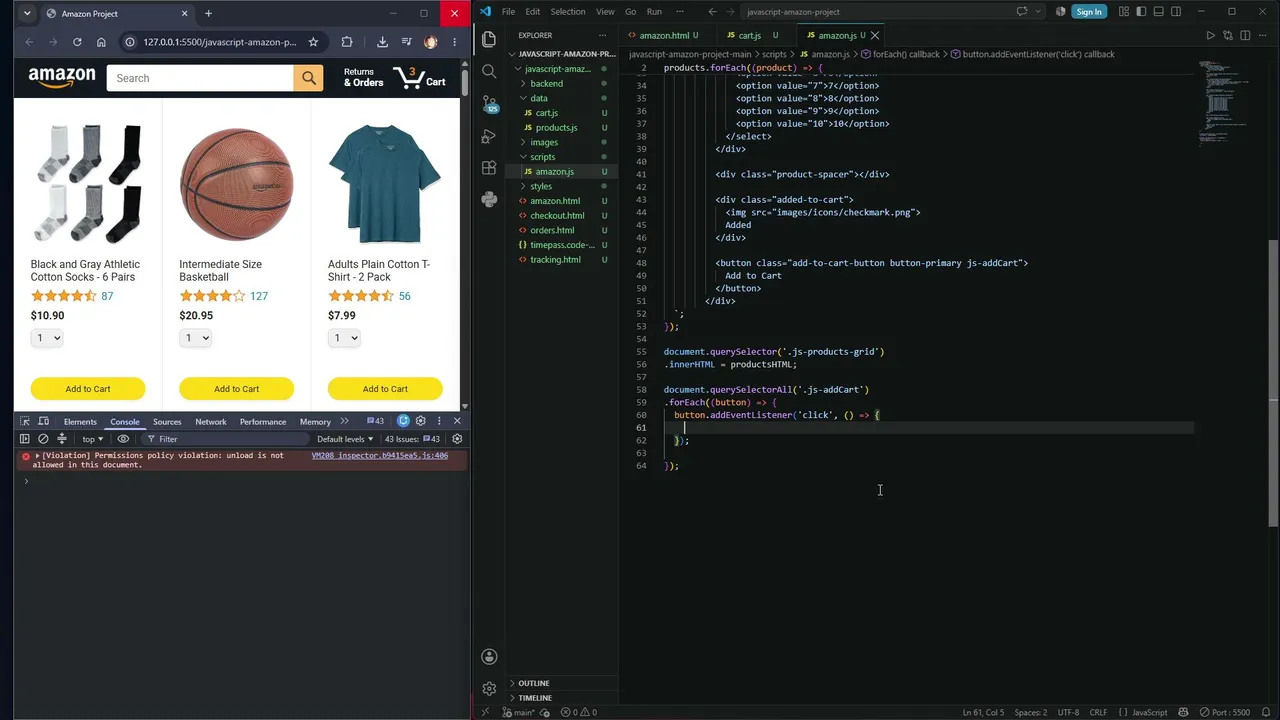Bookmark this page with the star icon

click(313, 42)
